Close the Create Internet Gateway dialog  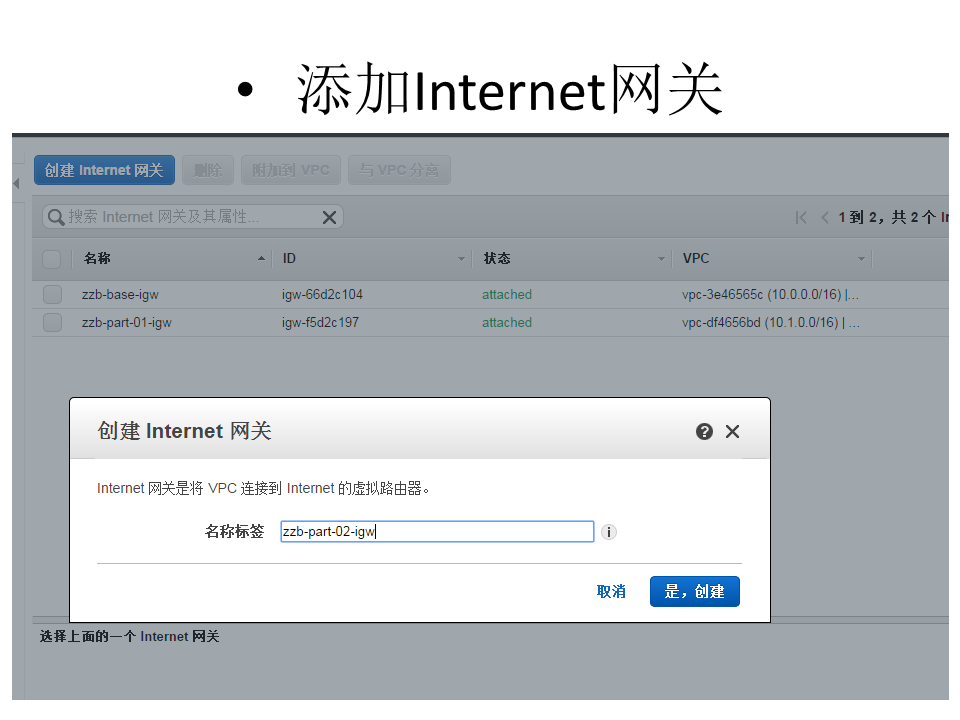coord(732,432)
